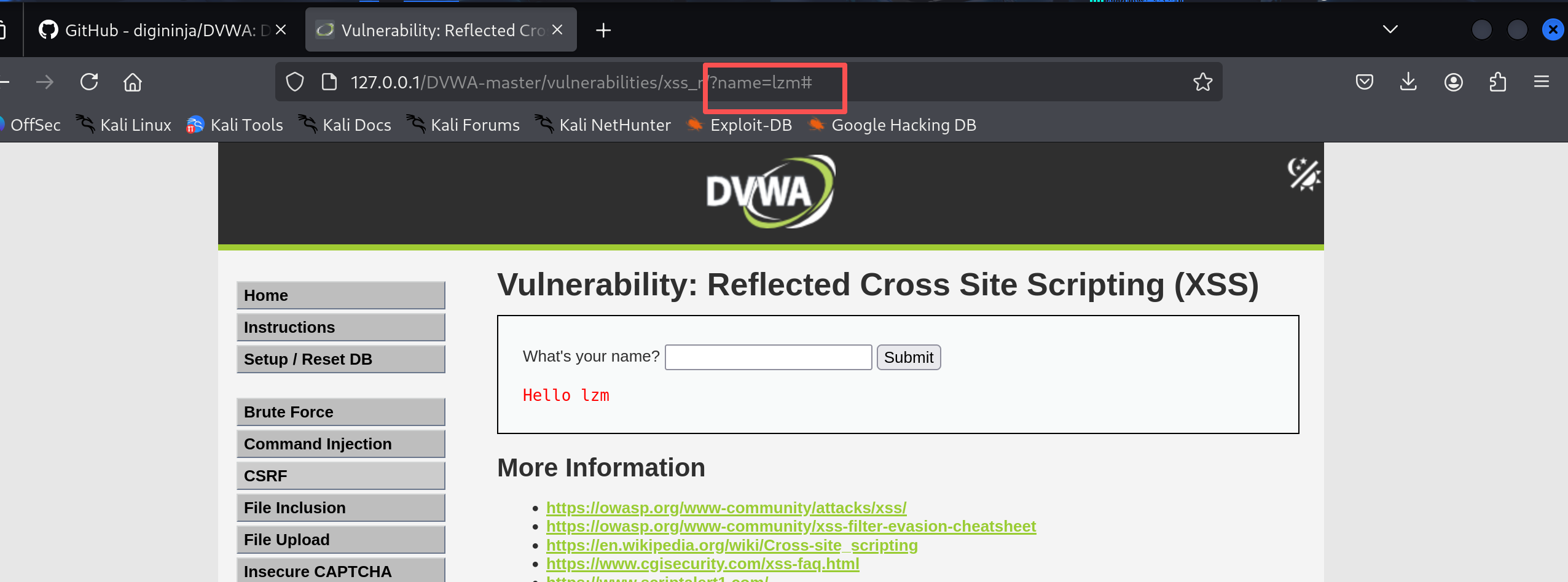
Task: Close the GitHub DVWA tab
Action: [x=281, y=29]
